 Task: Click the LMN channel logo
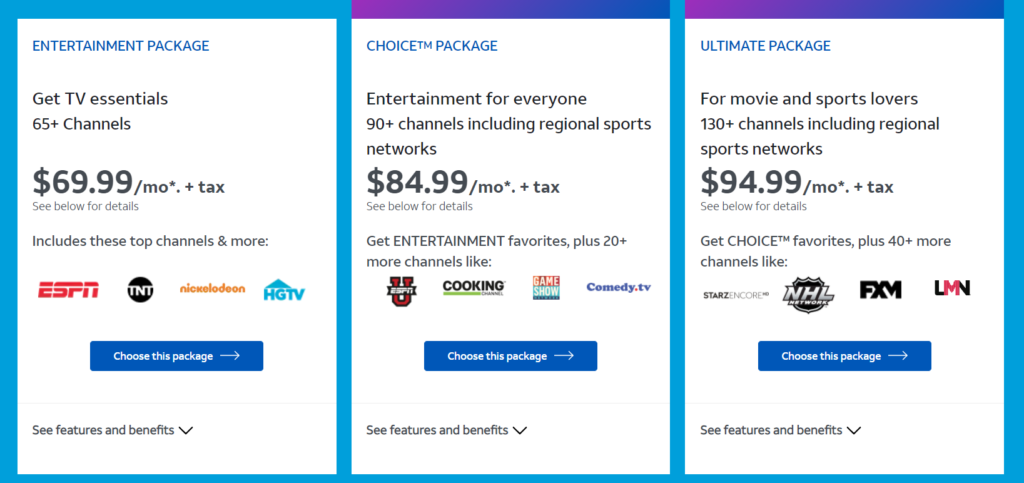click(952, 288)
